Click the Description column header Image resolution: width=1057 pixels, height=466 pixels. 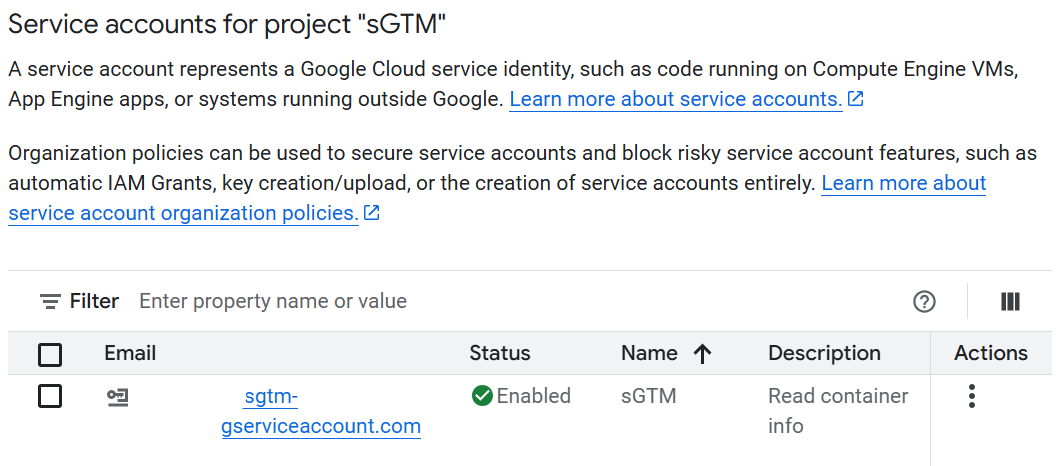824,353
